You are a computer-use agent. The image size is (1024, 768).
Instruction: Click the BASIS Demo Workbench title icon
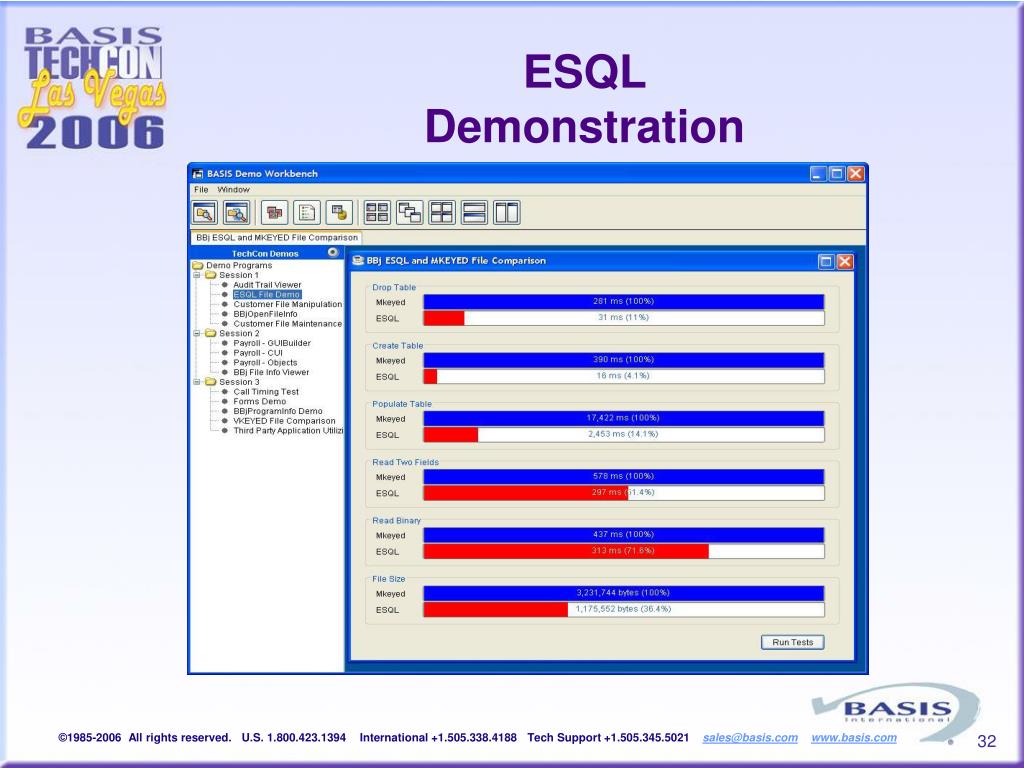coord(198,174)
